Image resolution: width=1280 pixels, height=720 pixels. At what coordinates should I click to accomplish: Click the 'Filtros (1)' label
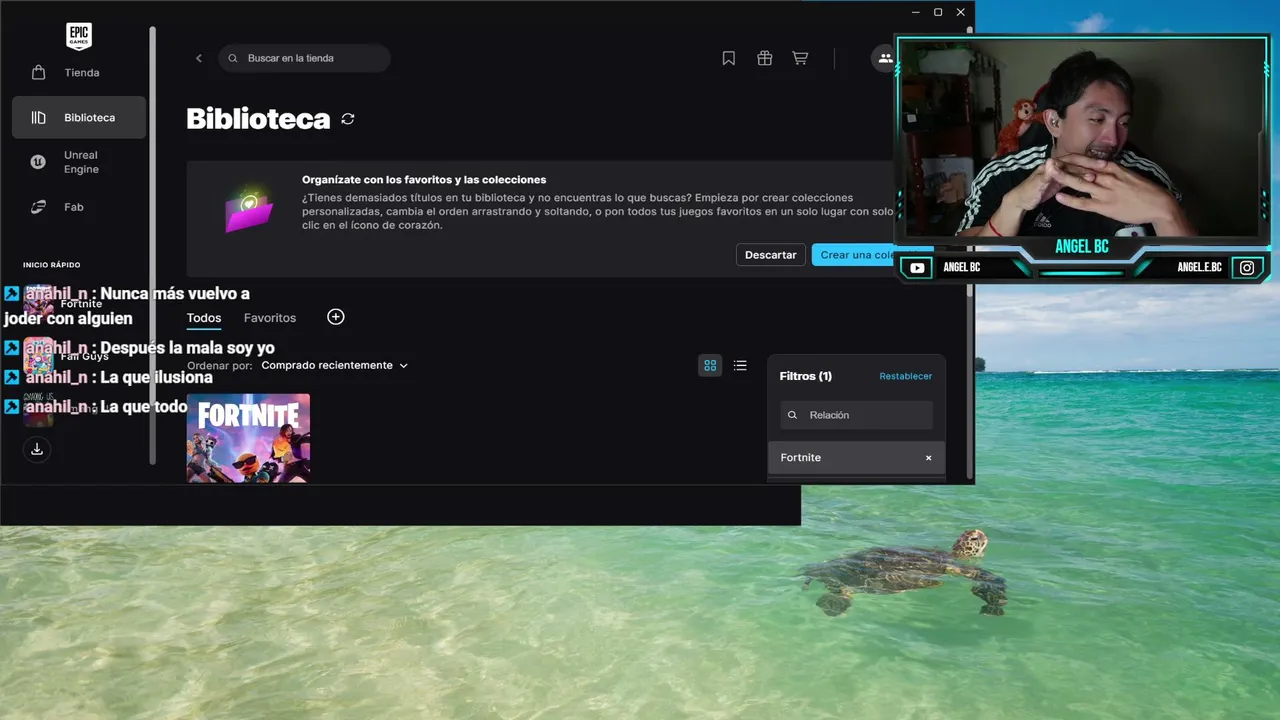tap(806, 376)
